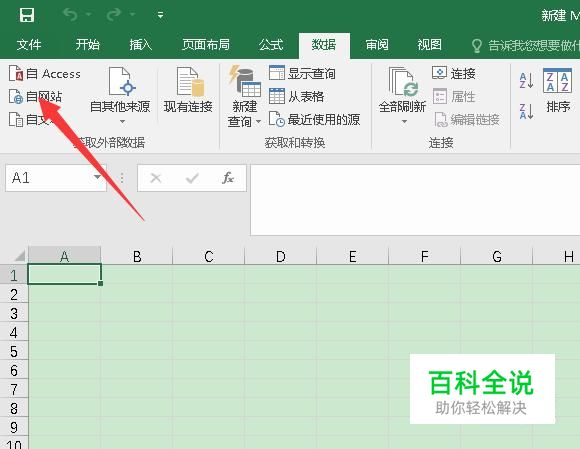Switch to the 视图 ribbon tab
This screenshot has height=449, width=580.
429,45
